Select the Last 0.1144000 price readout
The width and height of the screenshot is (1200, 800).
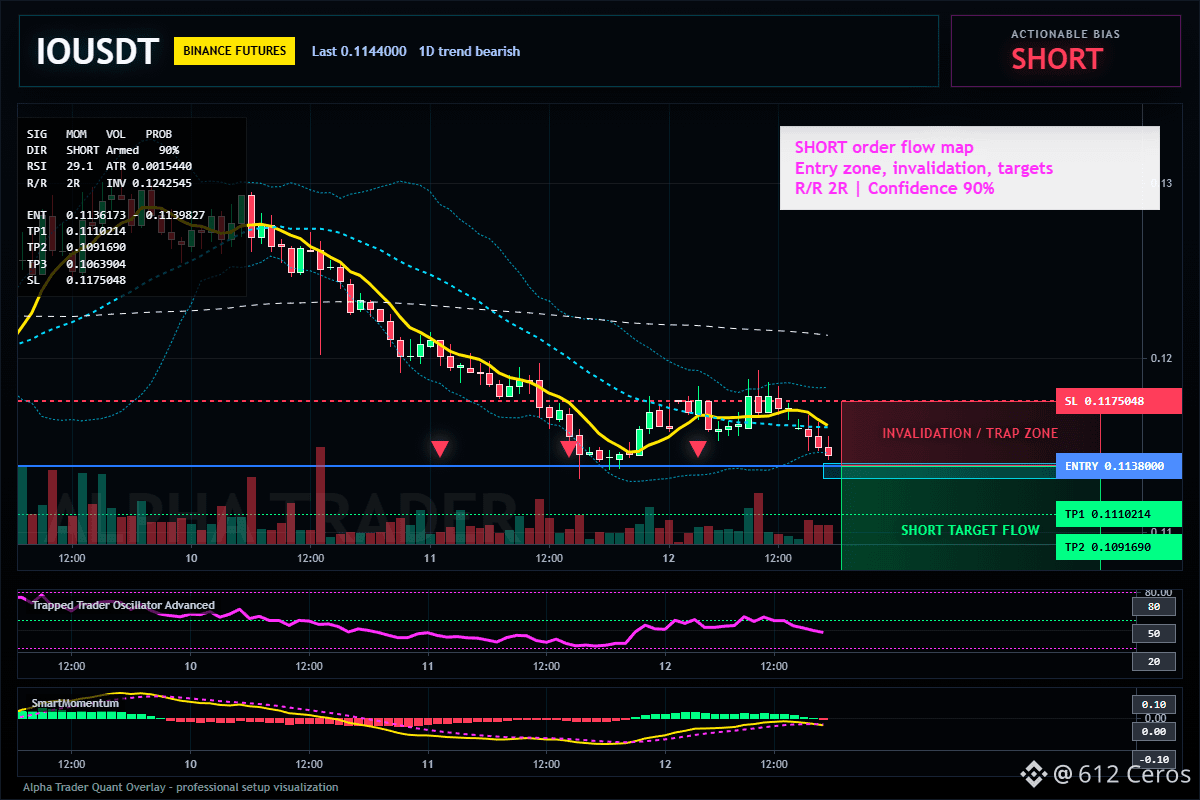tap(359, 51)
